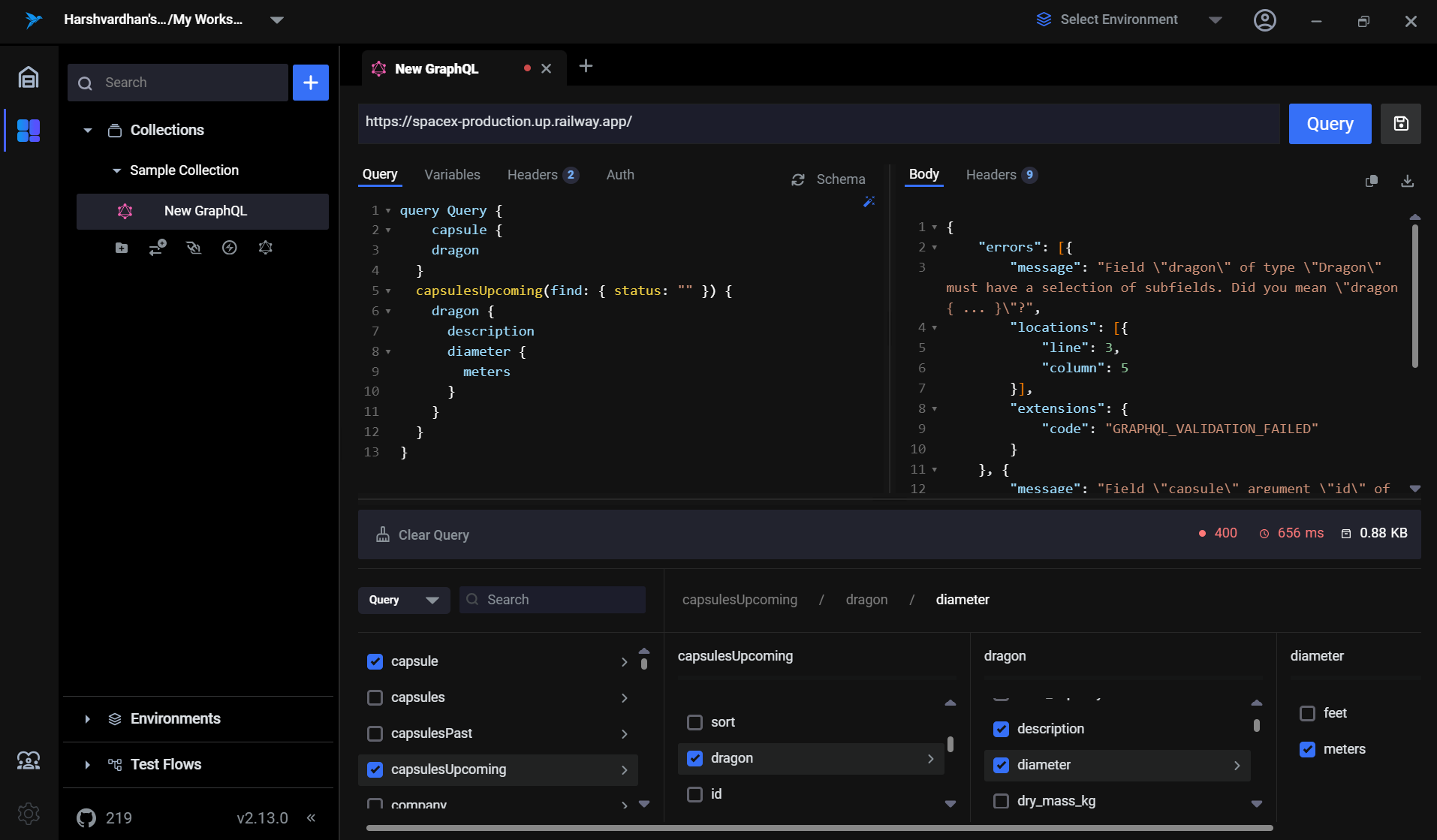Copy the response body icon

(x=1372, y=181)
